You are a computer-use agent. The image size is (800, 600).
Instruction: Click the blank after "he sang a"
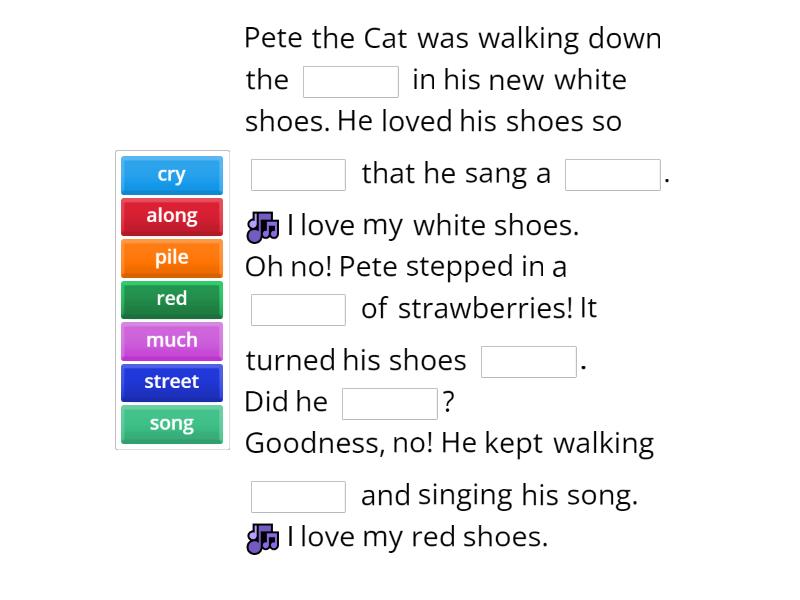(x=612, y=174)
